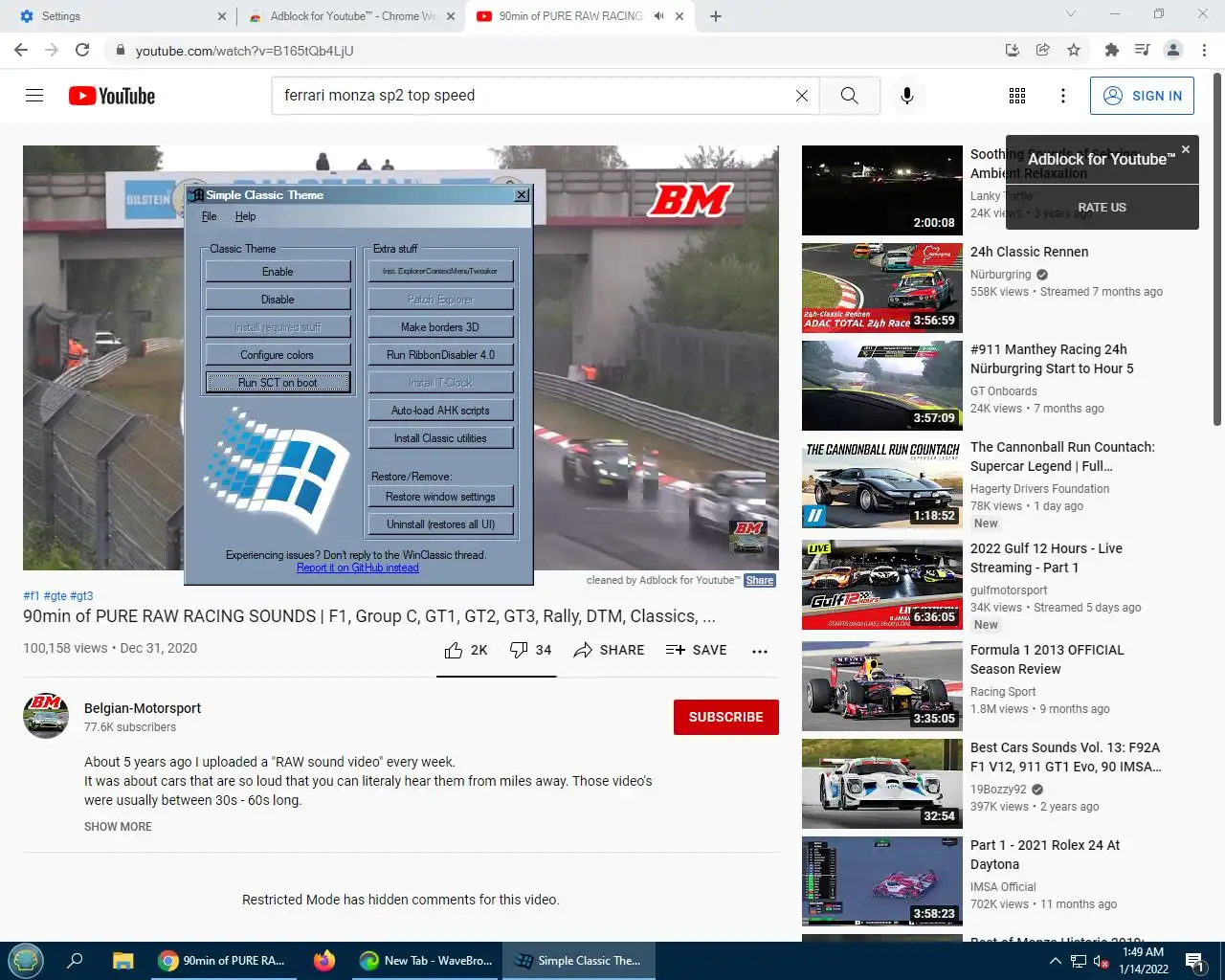Close the Adblock for Youtube popup
This screenshot has height=980, width=1225.
(1186, 149)
